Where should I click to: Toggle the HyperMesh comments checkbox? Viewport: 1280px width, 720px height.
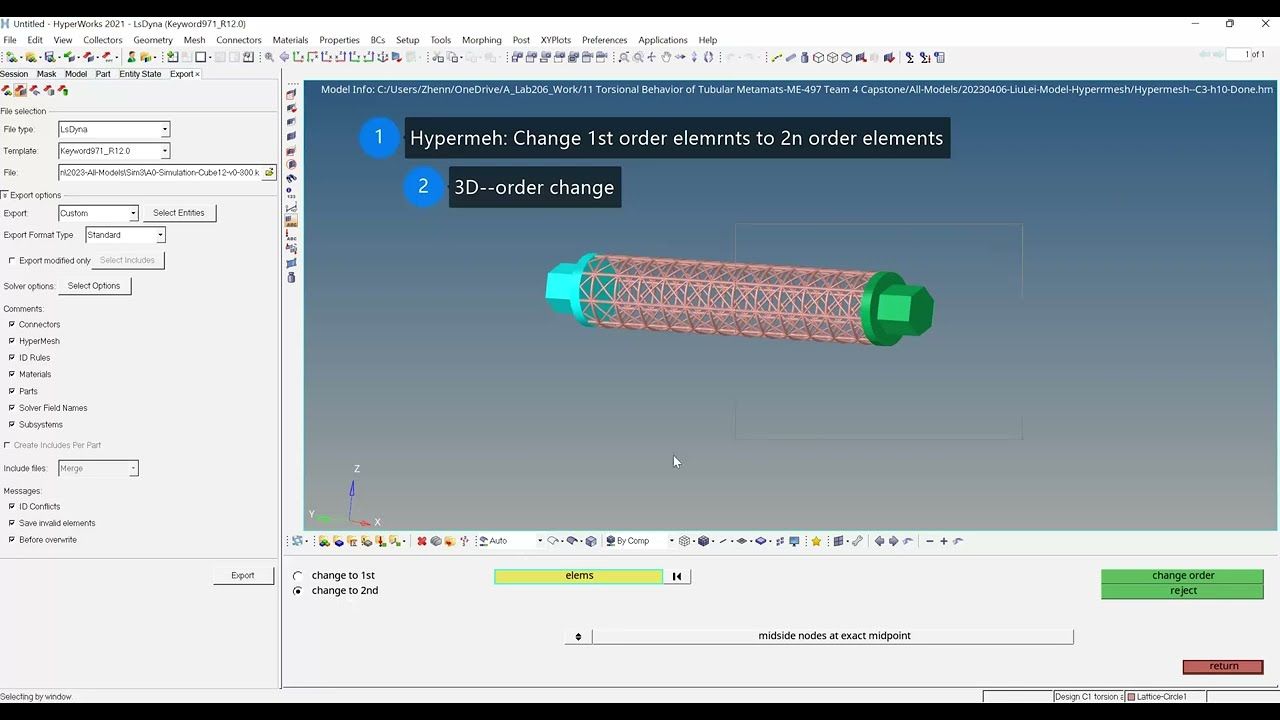click(x=12, y=341)
